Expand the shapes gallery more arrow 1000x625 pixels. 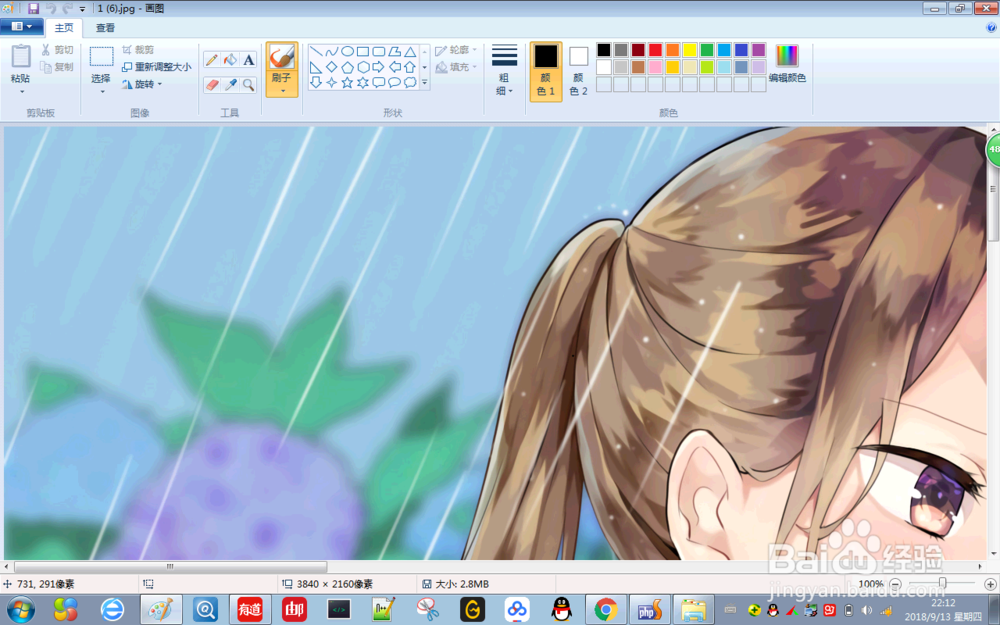[425, 82]
